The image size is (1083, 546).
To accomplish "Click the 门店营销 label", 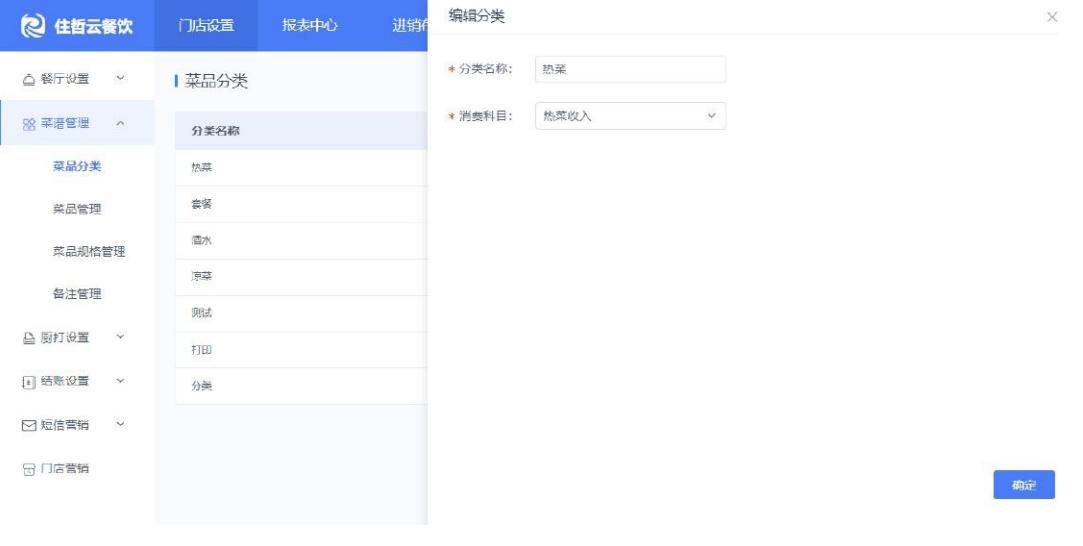I will coord(65,469).
